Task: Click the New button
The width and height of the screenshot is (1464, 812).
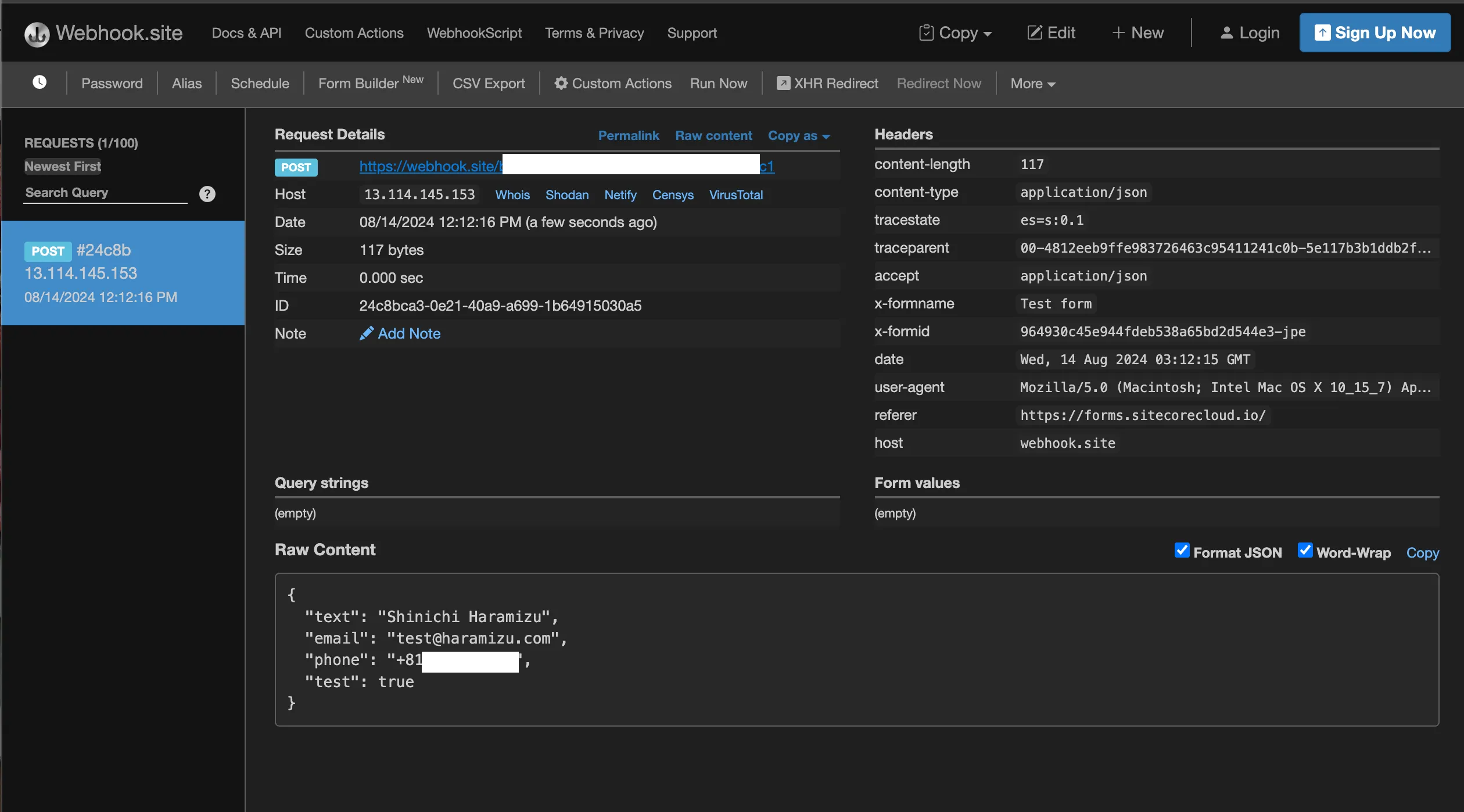Action: (1138, 33)
